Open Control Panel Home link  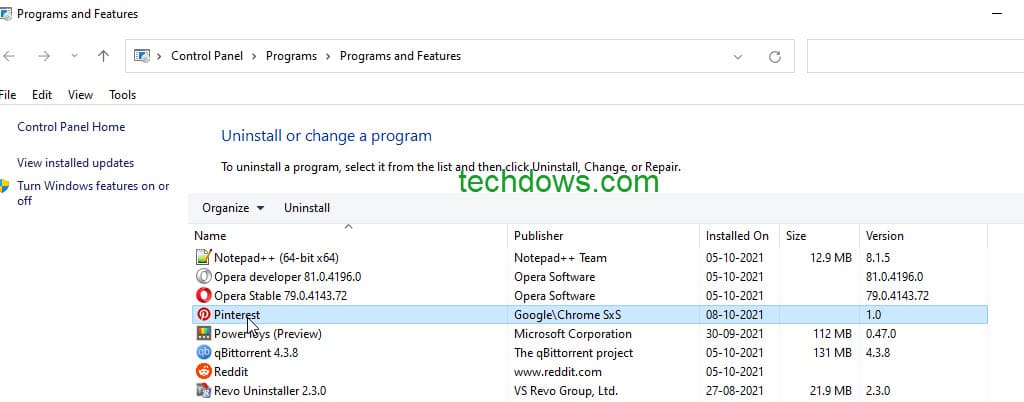(71, 127)
